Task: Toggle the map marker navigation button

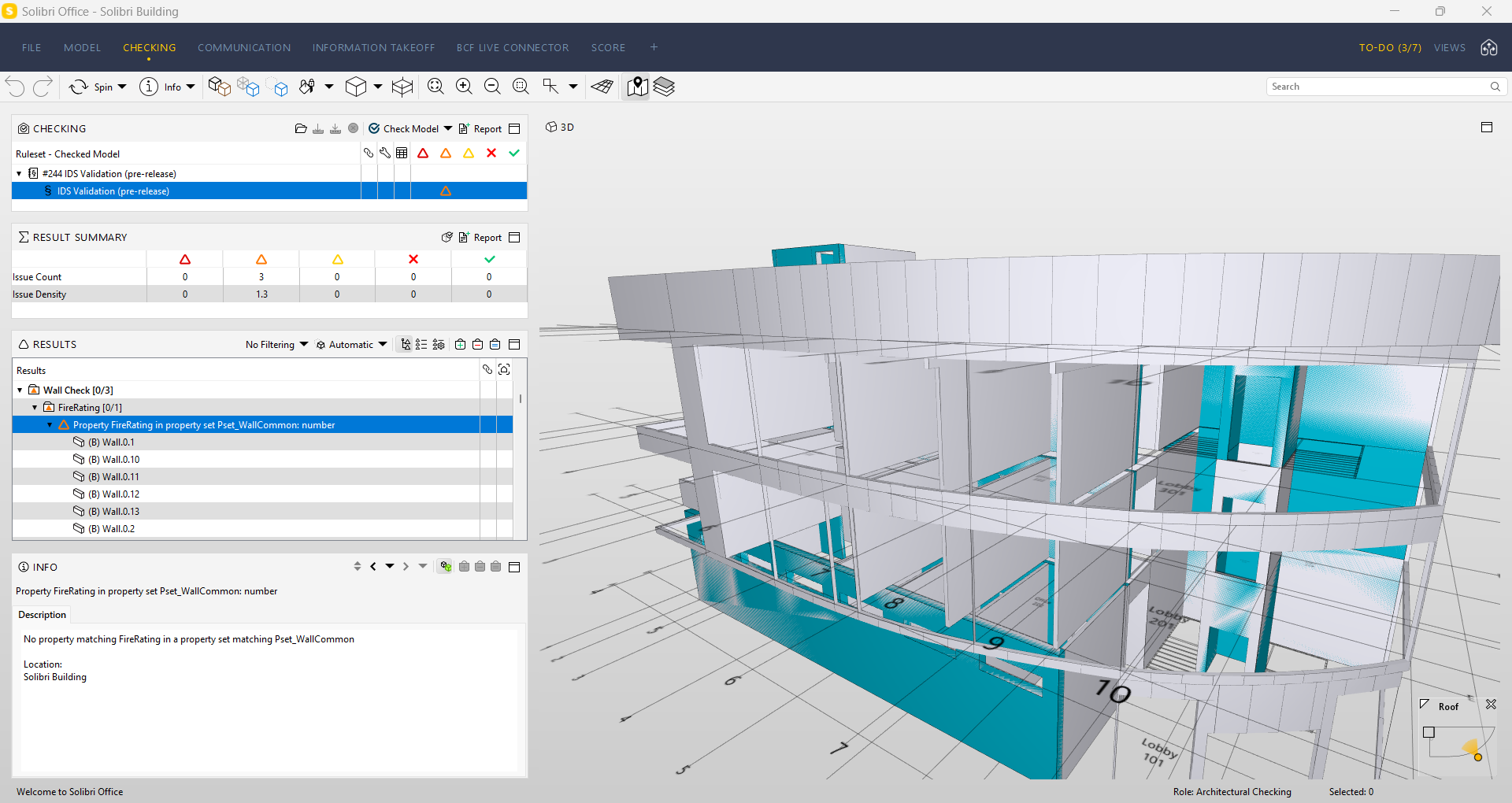Action: [637, 87]
